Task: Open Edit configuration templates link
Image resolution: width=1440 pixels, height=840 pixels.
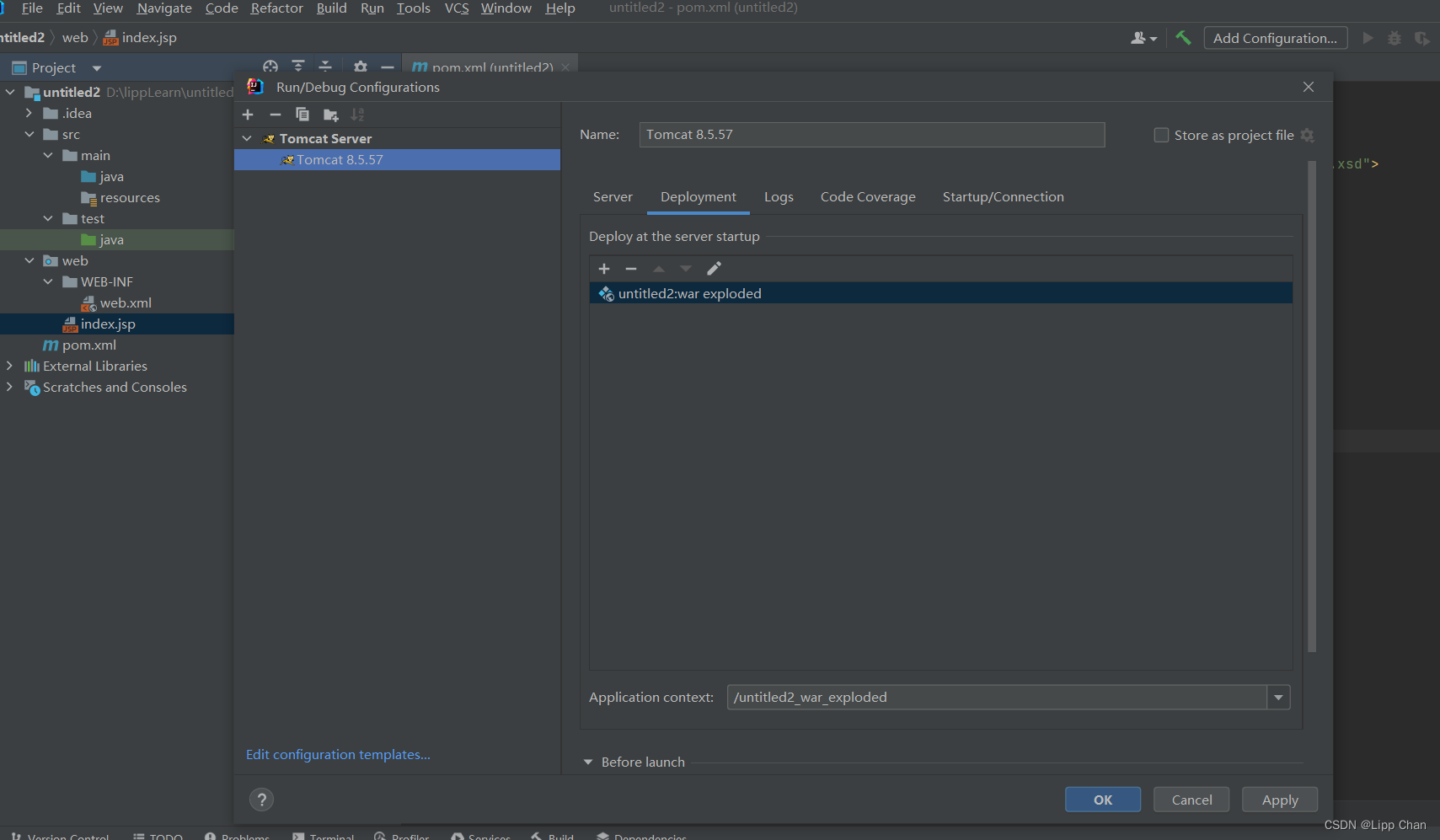Action: [x=338, y=755]
